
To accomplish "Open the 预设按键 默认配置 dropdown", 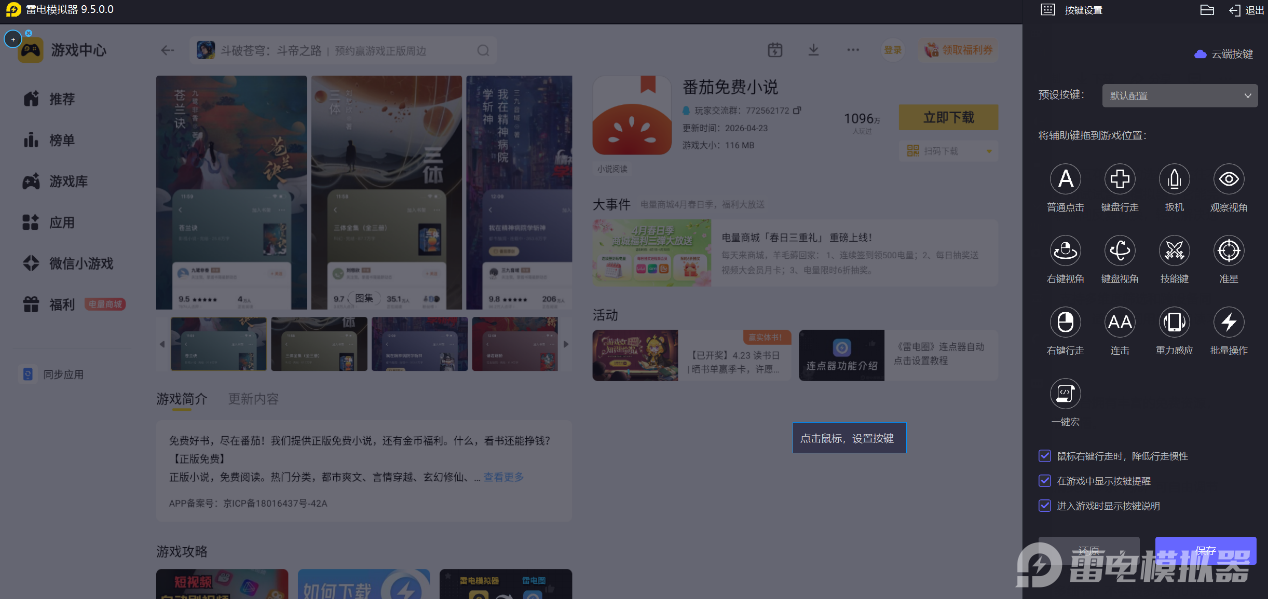I will pyautogui.click(x=1179, y=96).
